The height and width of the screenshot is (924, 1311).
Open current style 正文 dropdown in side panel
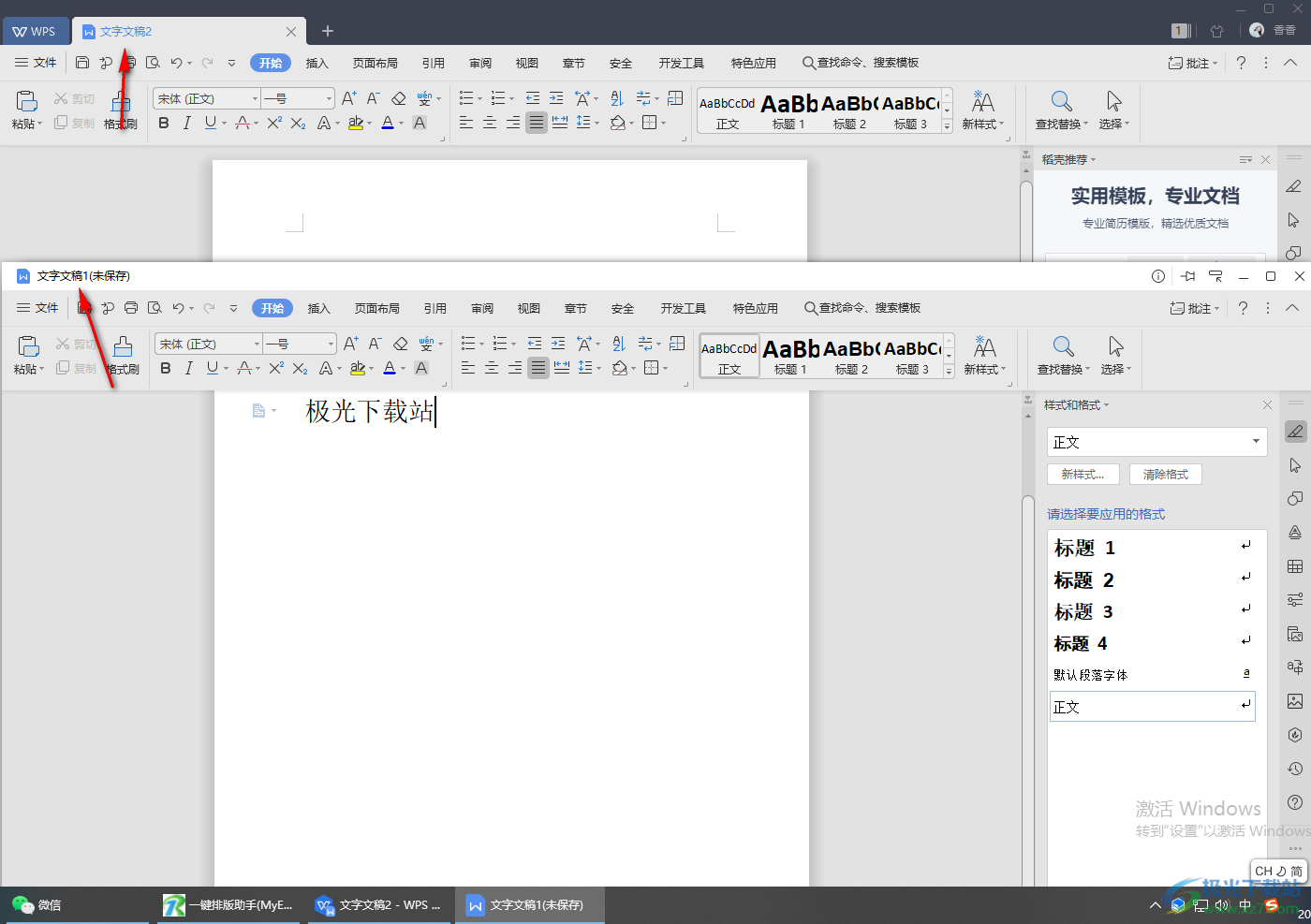[x=1256, y=442]
